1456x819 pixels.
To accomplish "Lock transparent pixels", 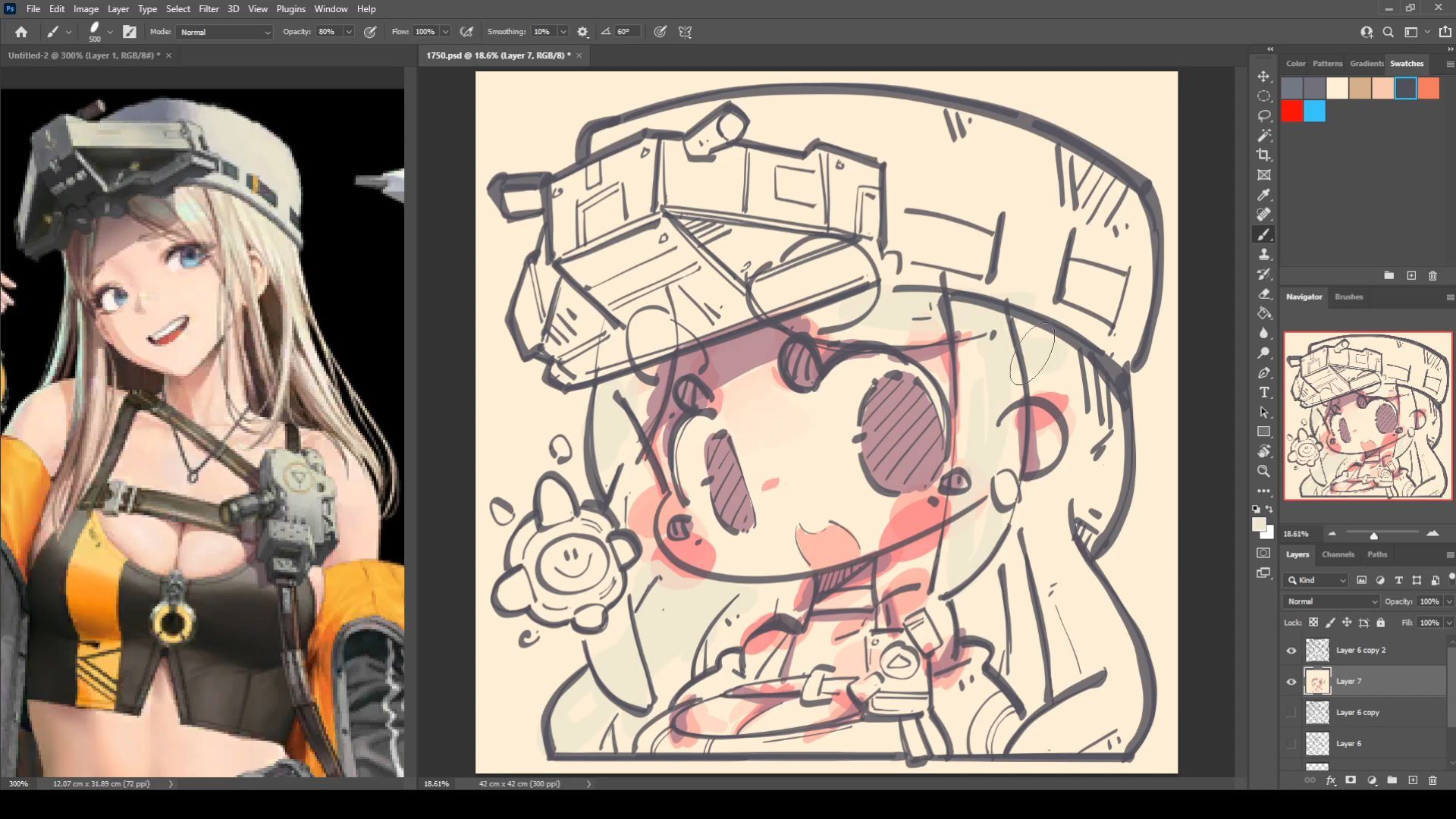I will [x=1313, y=623].
